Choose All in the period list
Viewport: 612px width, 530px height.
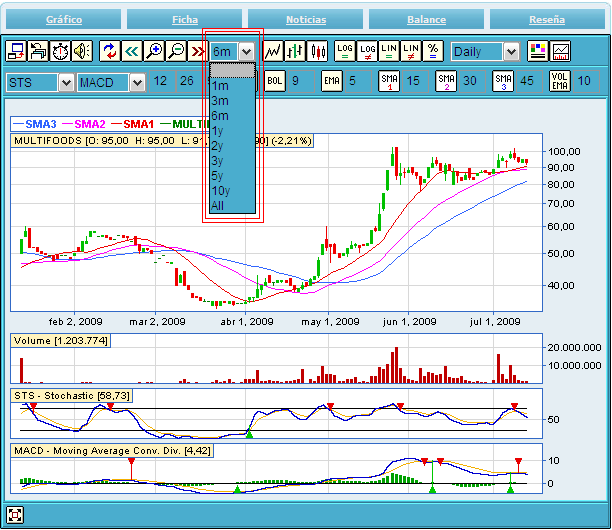point(218,206)
